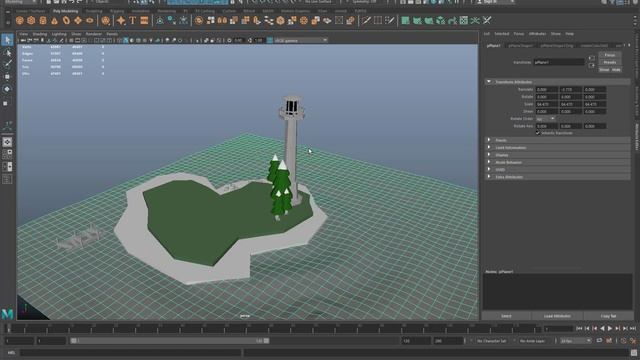Screen dimensions: 640x360
Task: Create a polygon plane from the shelf
Action: click(78, 20)
